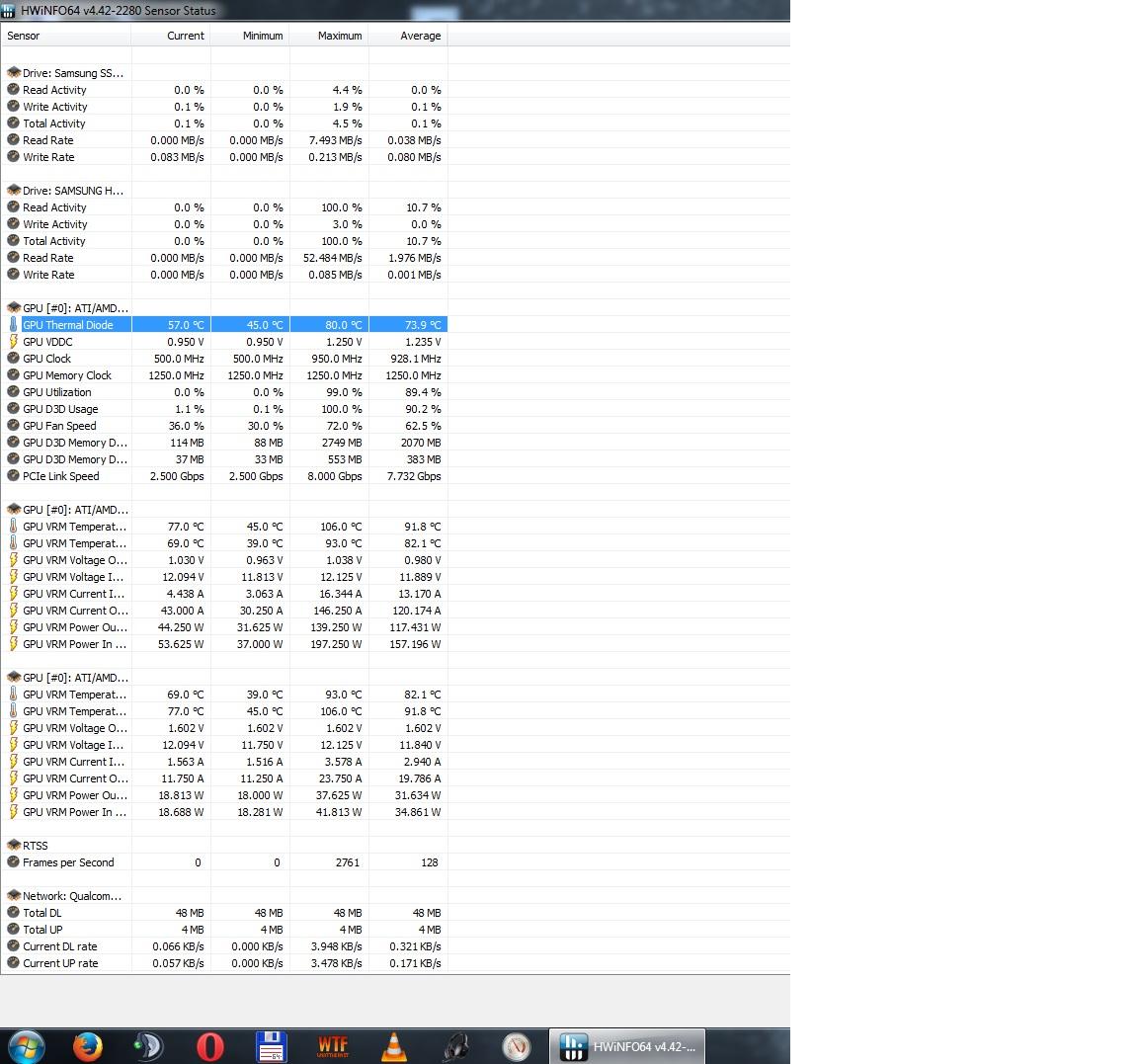
Task: Click the Drive: Samsung SS... group chip icon
Action: coord(13,72)
